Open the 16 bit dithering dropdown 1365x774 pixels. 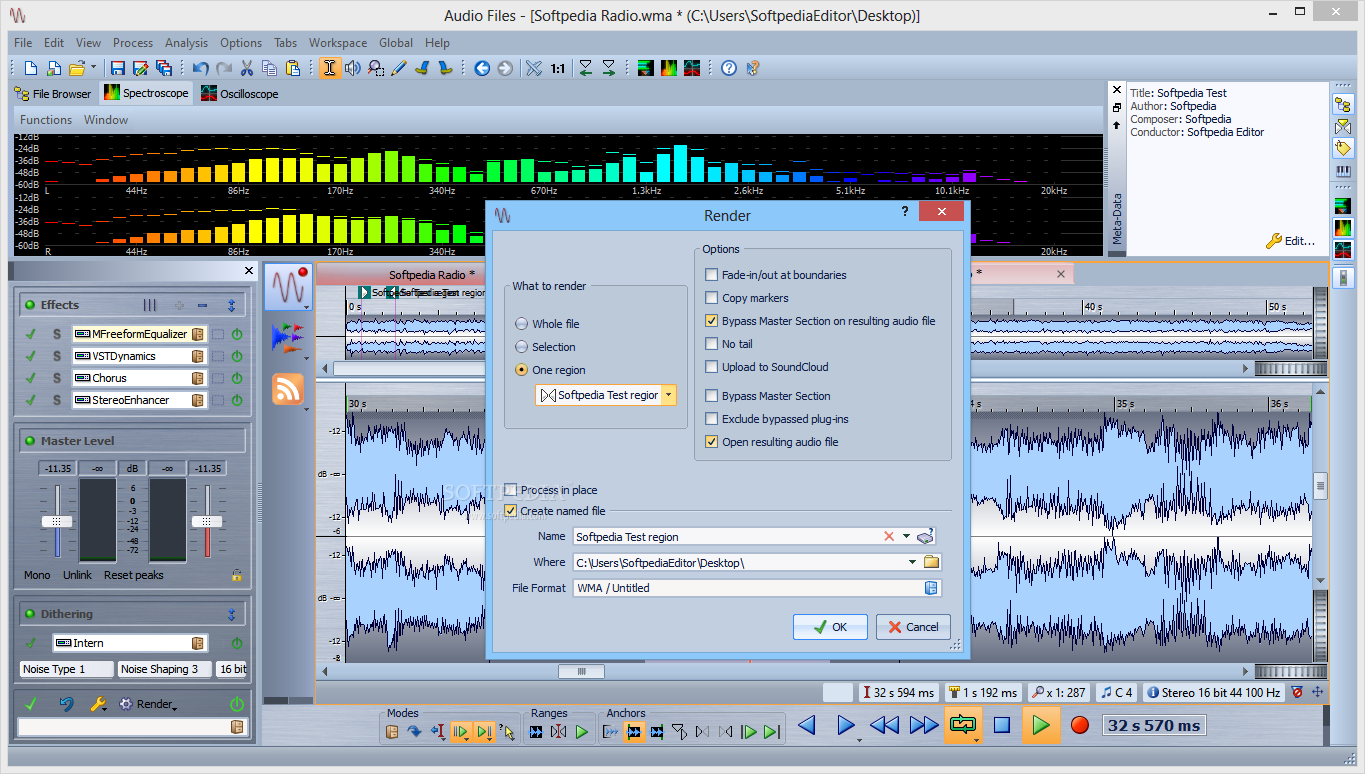[x=232, y=669]
